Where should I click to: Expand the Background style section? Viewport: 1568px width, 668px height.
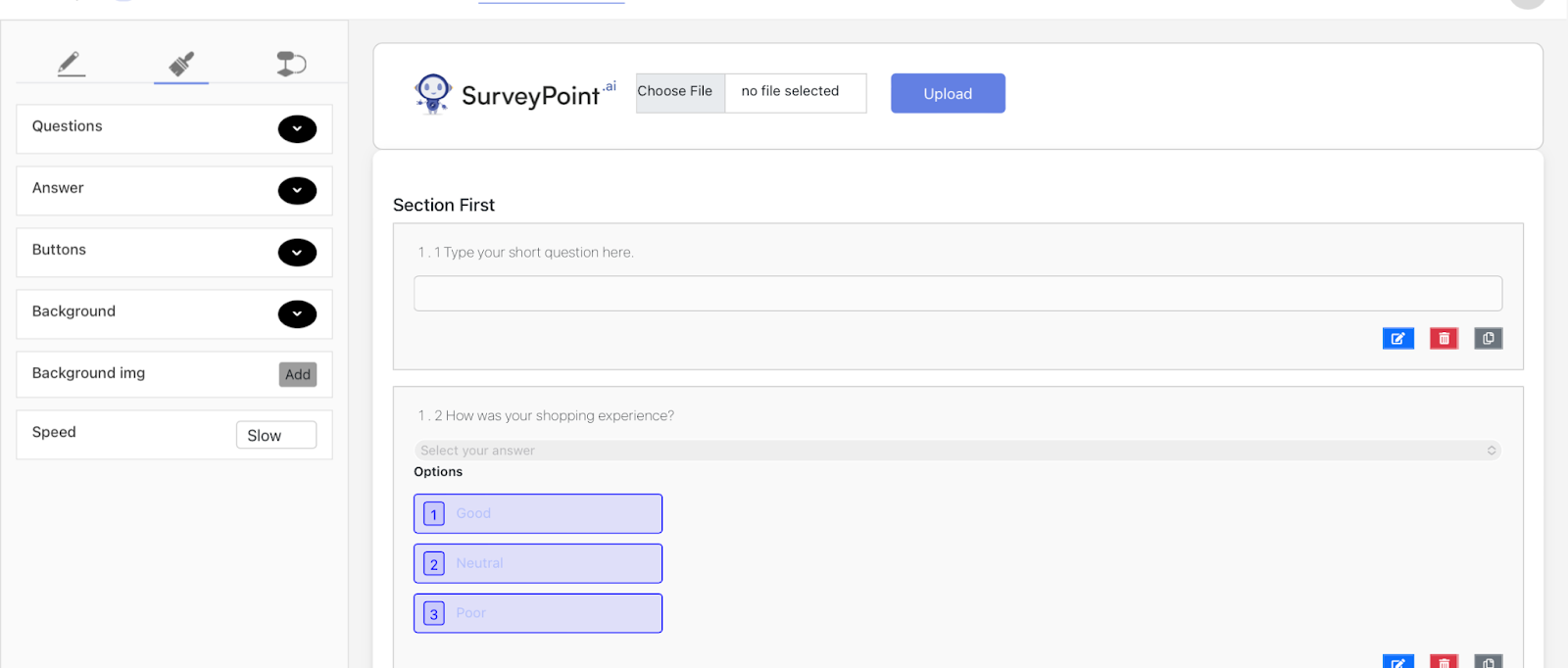tap(297, 314)
